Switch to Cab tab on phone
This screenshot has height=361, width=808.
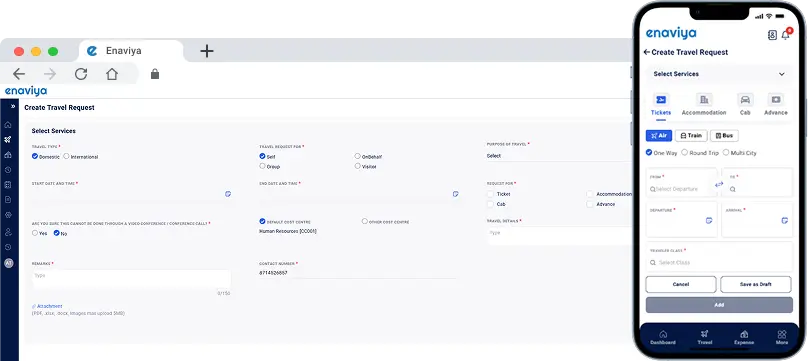point(745,105)
